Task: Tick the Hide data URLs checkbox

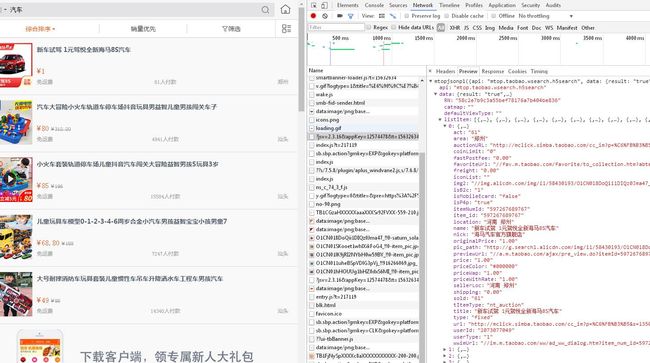Action: coord(393,27)
